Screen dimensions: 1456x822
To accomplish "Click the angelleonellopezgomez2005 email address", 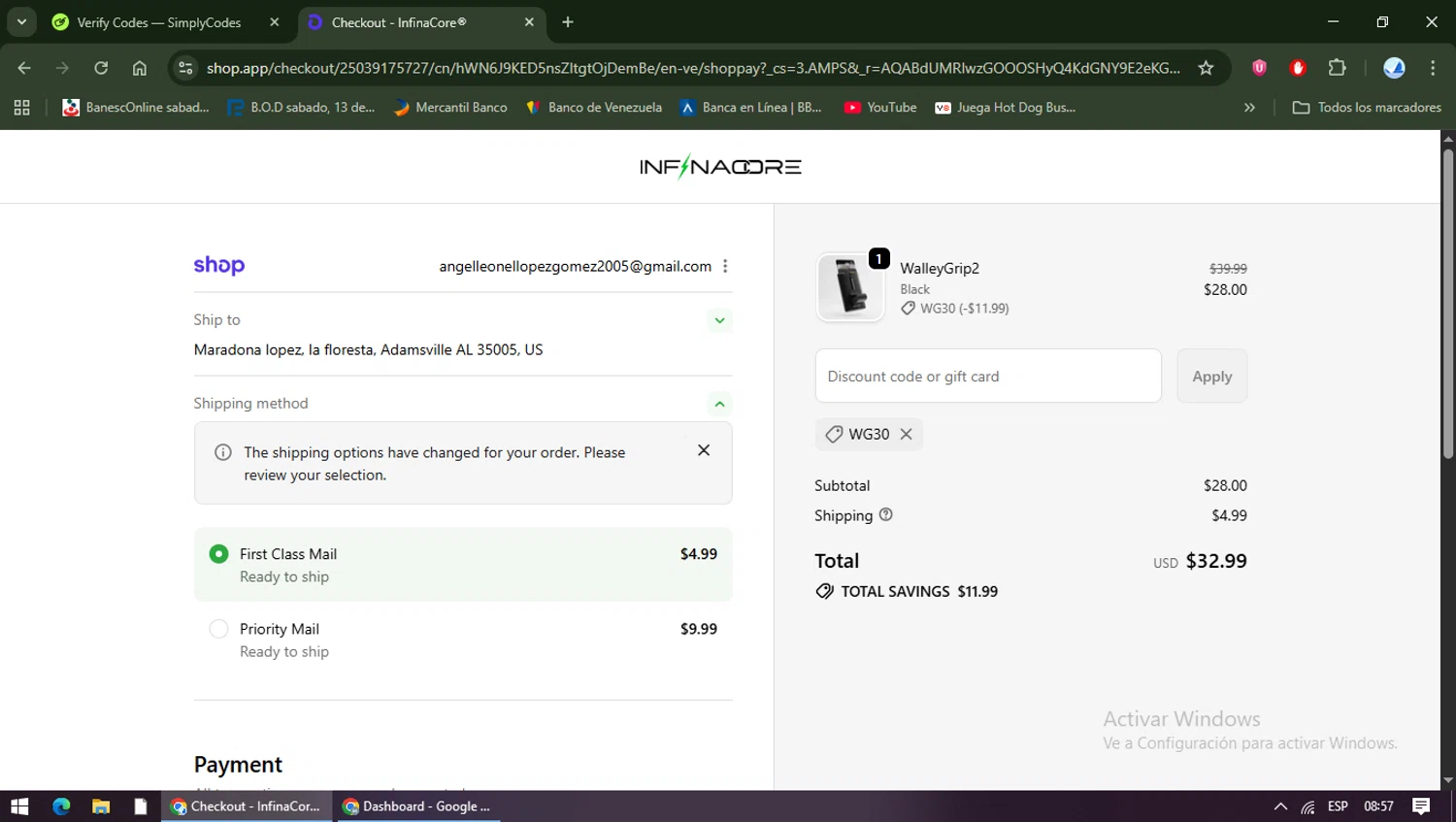I will click(575, 266).
